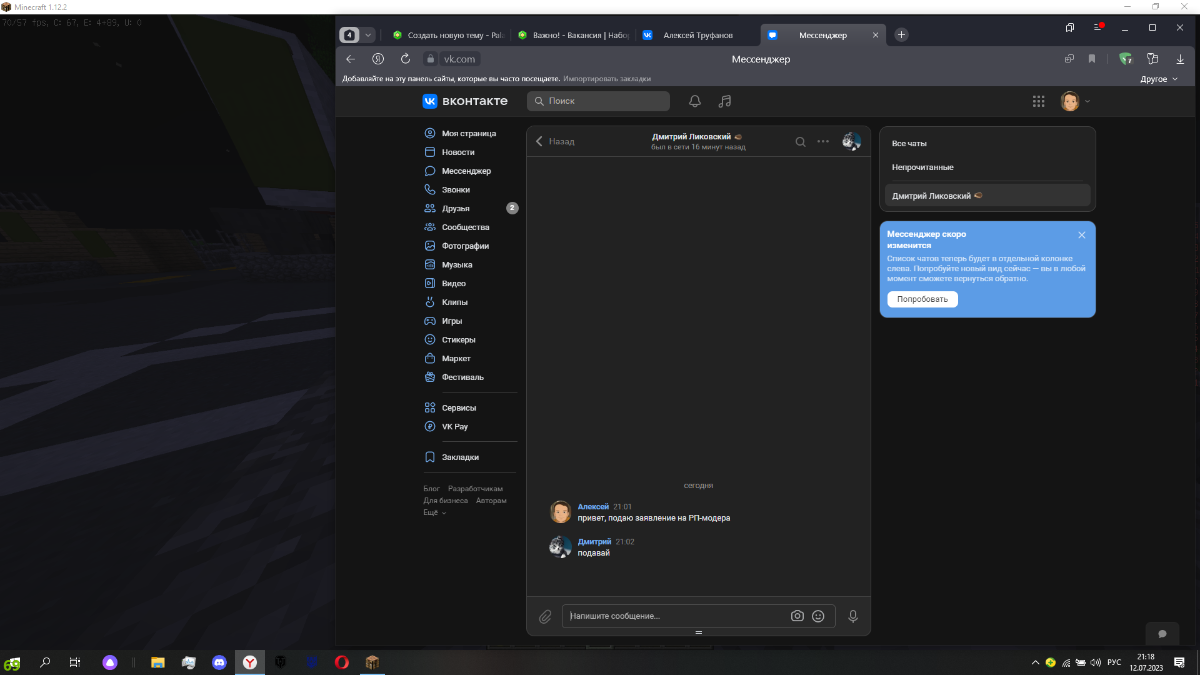Image resolution: width=1200 pixels, height=675 pixels.
Task: Bookmark this page icon
Action: point(1092,59)
